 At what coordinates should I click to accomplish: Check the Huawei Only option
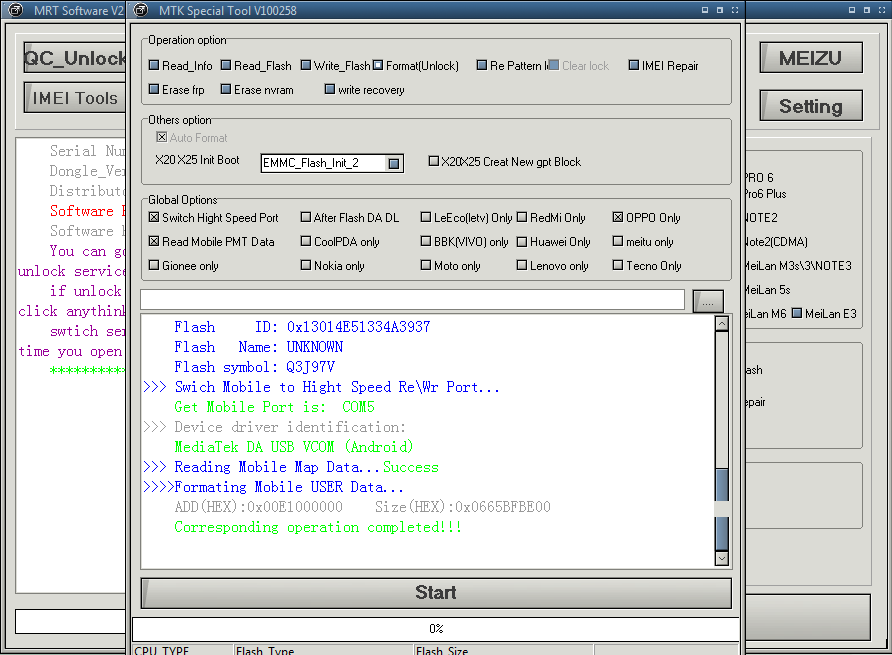click(x=522, y=241)
